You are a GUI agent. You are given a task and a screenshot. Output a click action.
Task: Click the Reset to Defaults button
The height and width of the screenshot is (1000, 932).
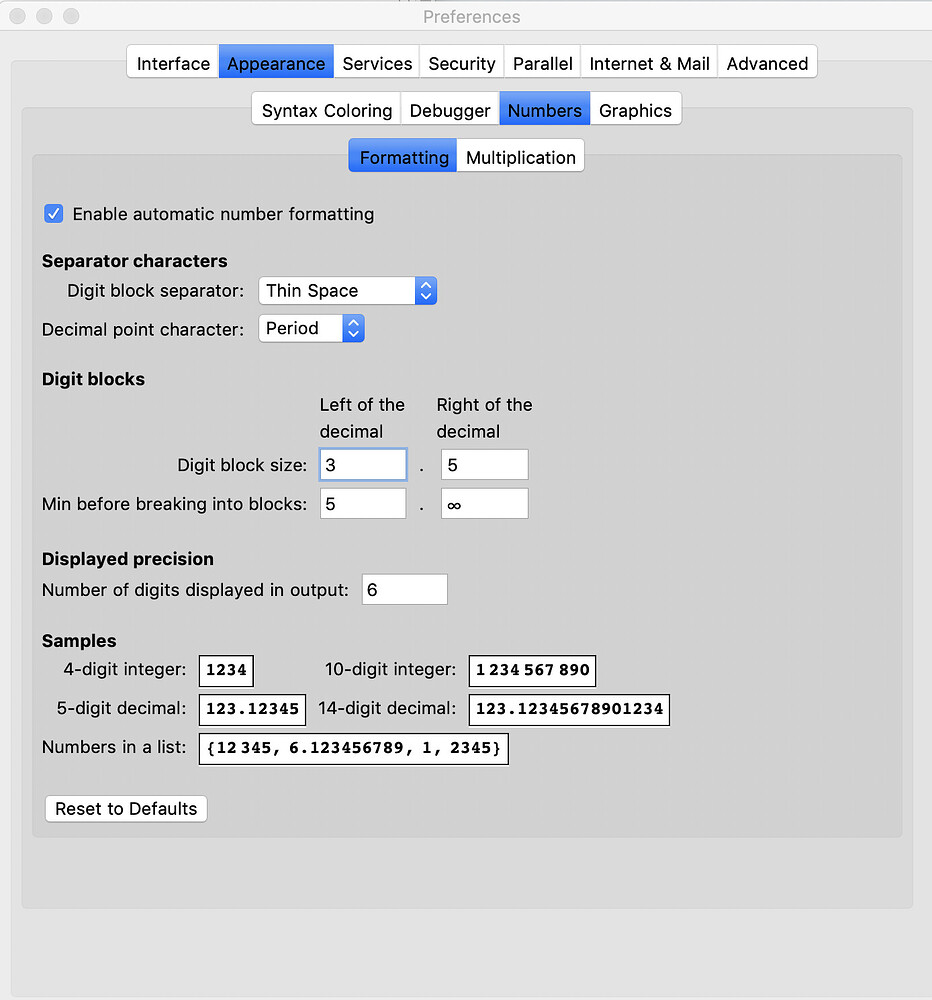tap(126, 809)
